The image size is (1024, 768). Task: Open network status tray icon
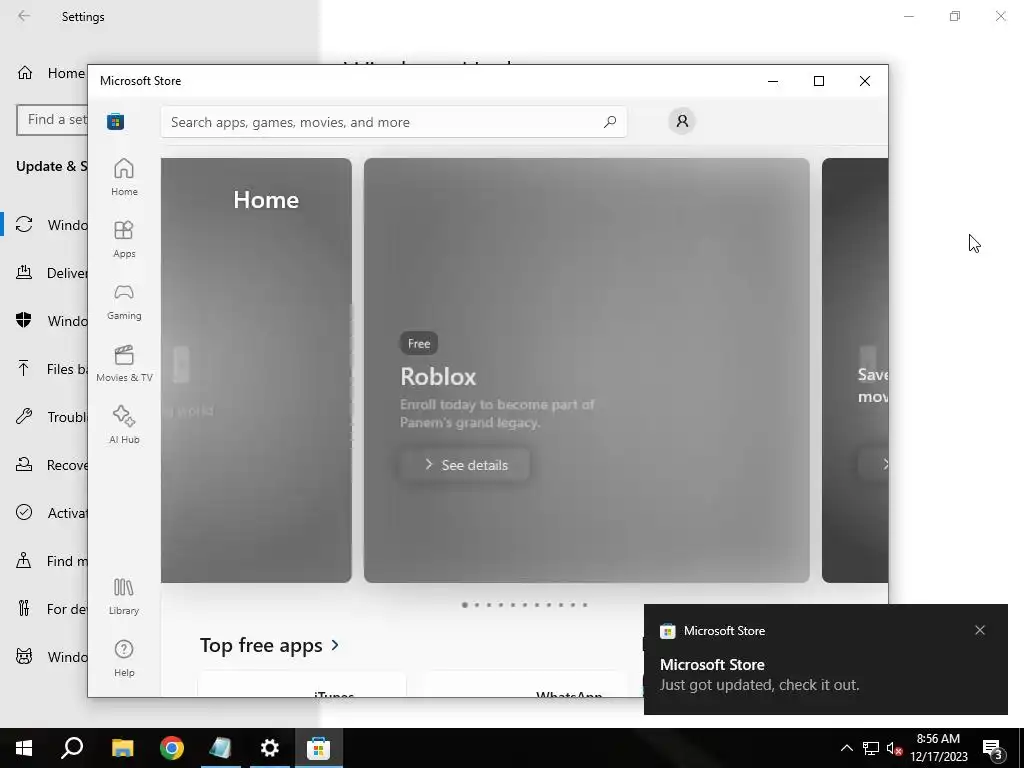[x=871, y=748]
